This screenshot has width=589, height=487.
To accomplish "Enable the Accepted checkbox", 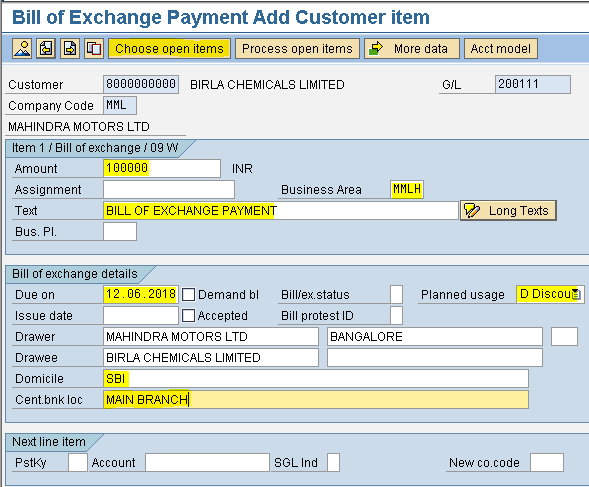I will pyautogui.click(x=189, y=316).
